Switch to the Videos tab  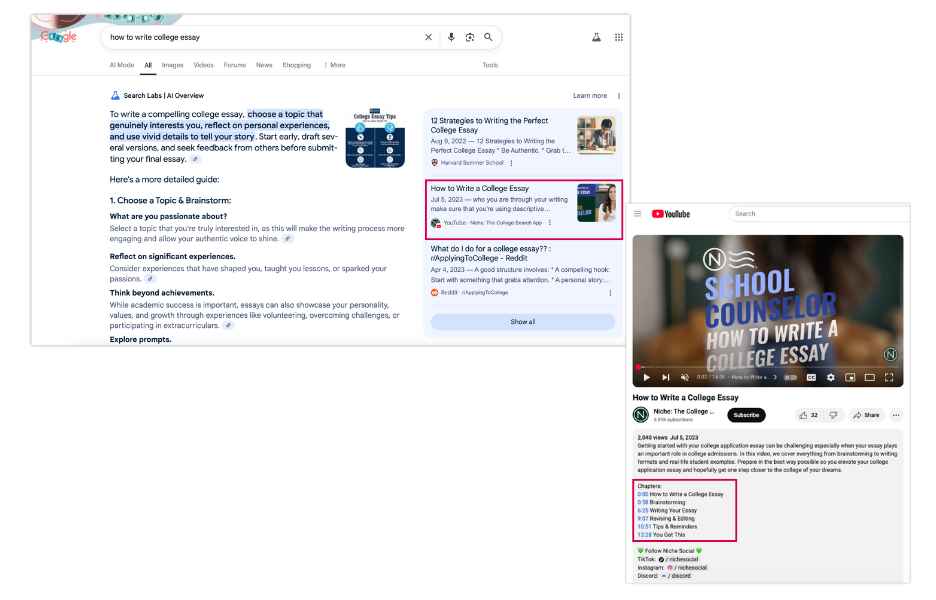pos(204,65)
